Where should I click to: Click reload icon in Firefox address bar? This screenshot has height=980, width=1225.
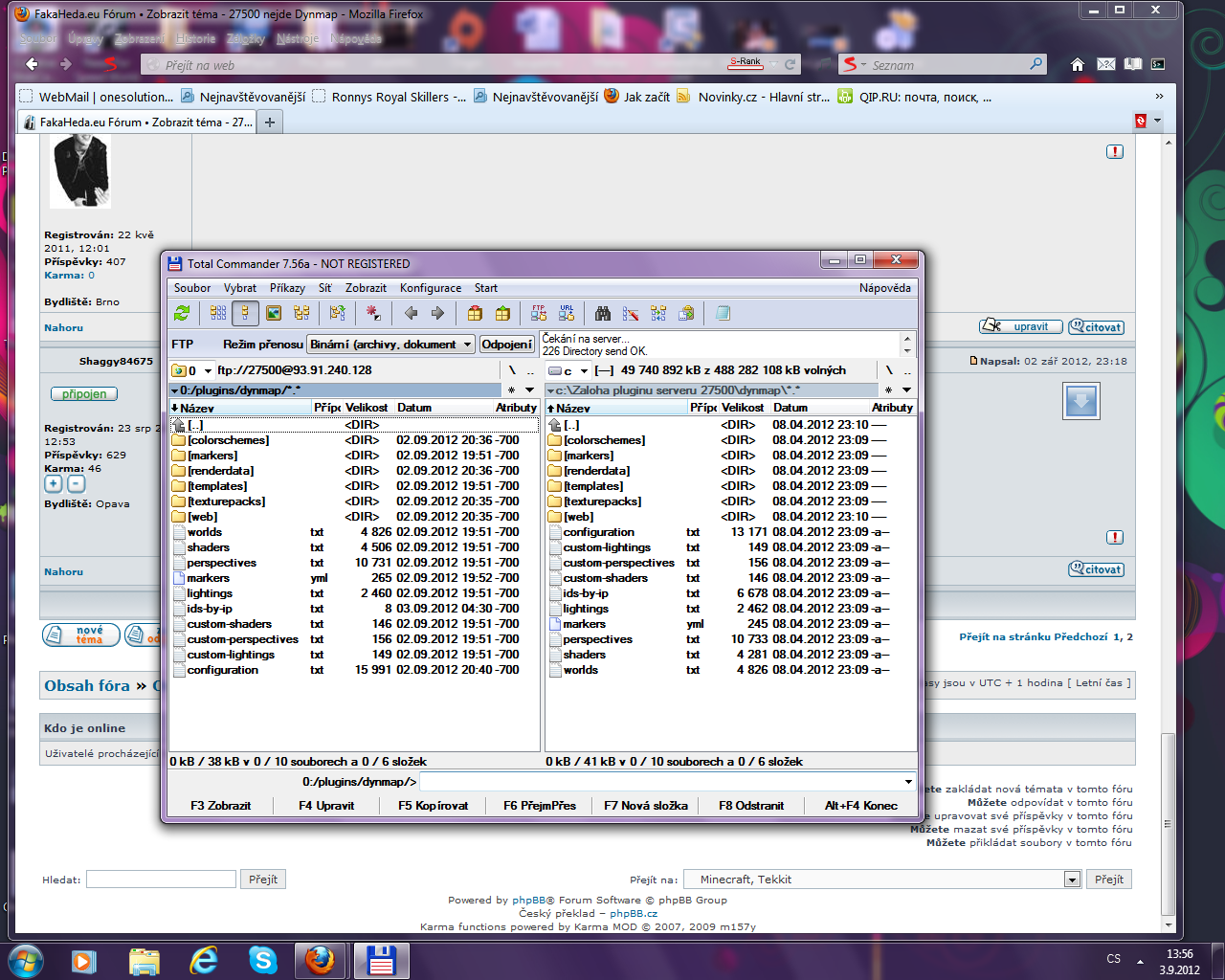790,65
